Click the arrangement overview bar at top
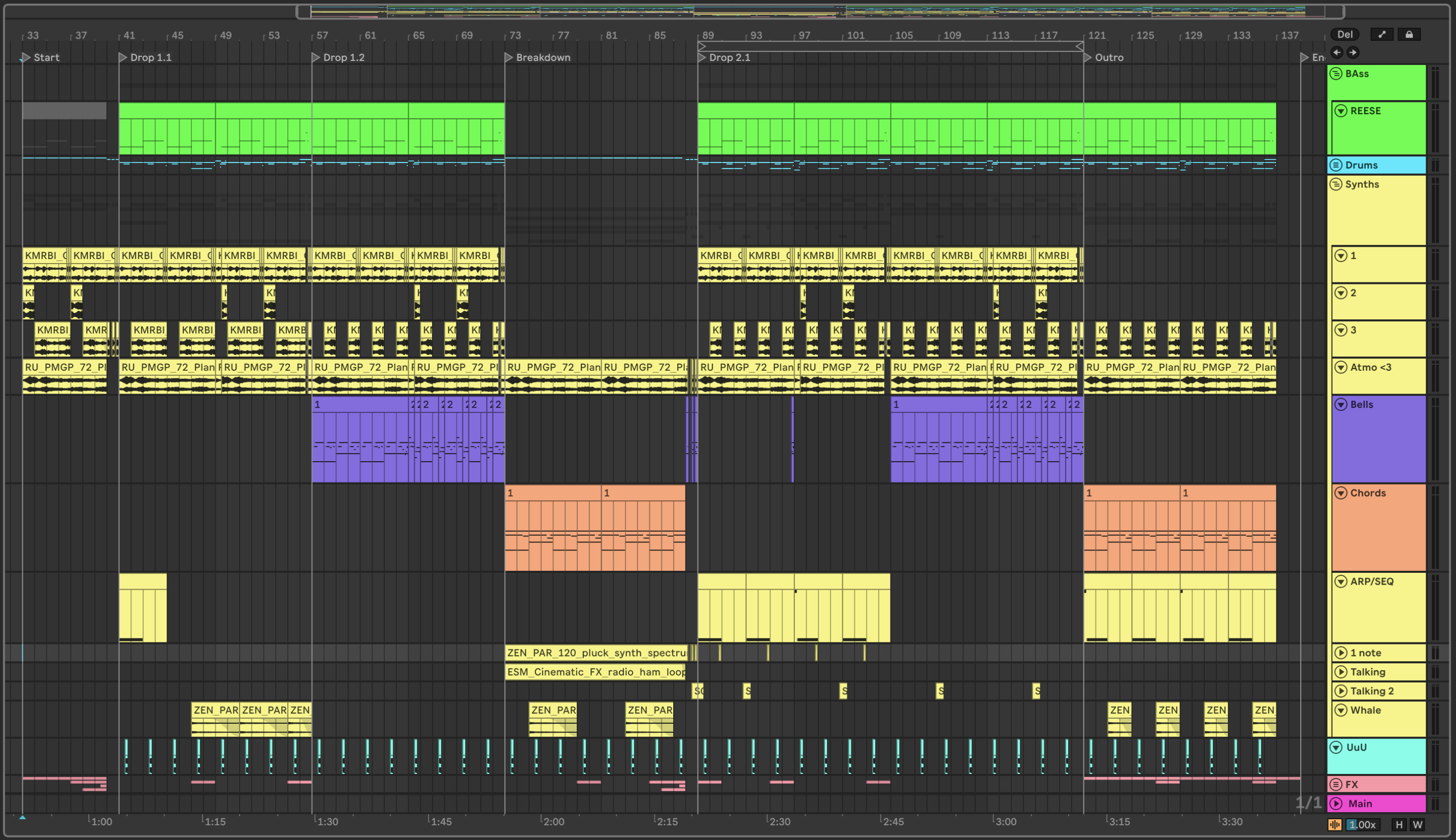This screenshot has height=840, width=1456. pos(820,12)
